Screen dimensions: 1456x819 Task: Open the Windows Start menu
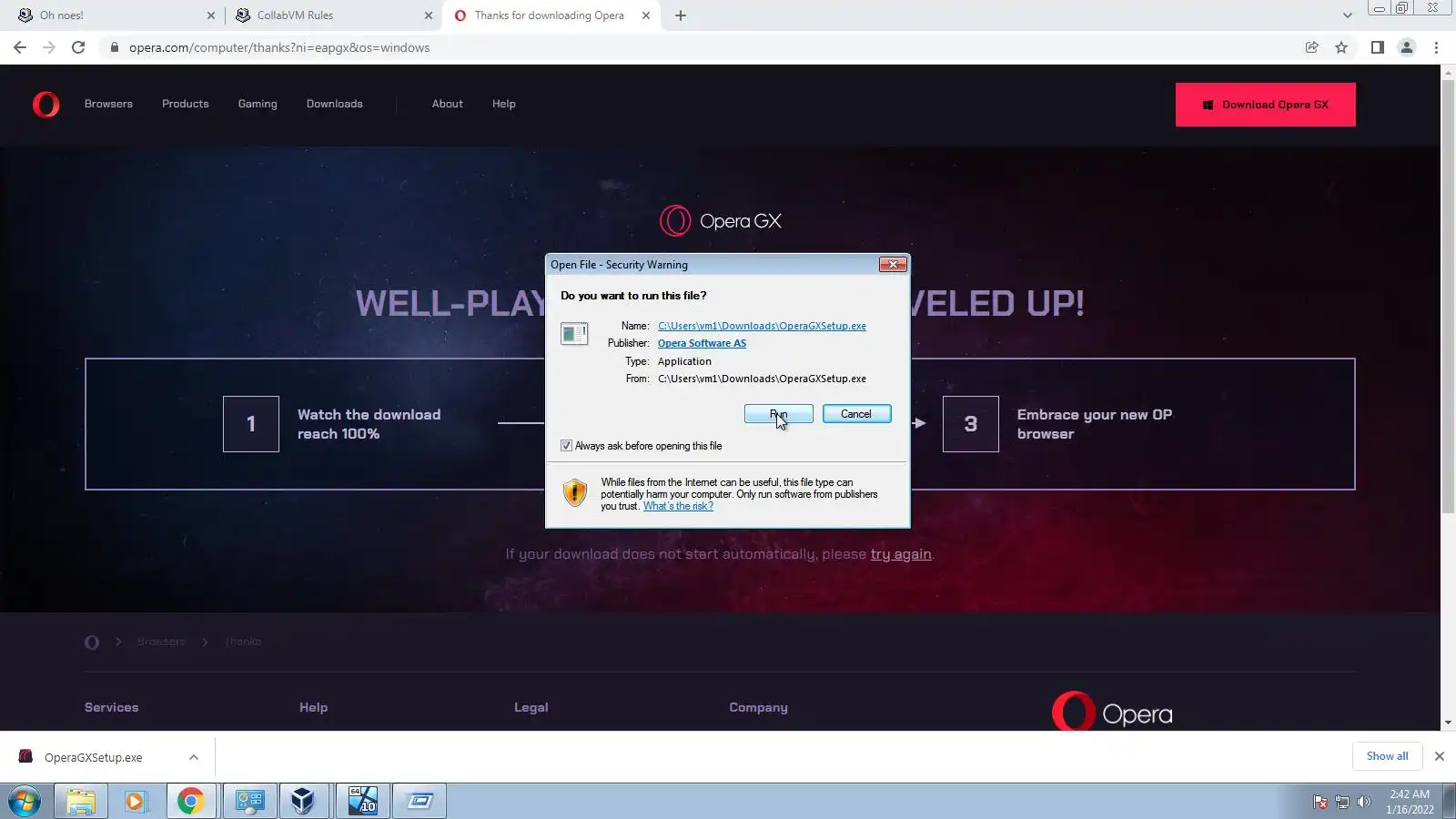pyautogui.click(x=25, y=802)
